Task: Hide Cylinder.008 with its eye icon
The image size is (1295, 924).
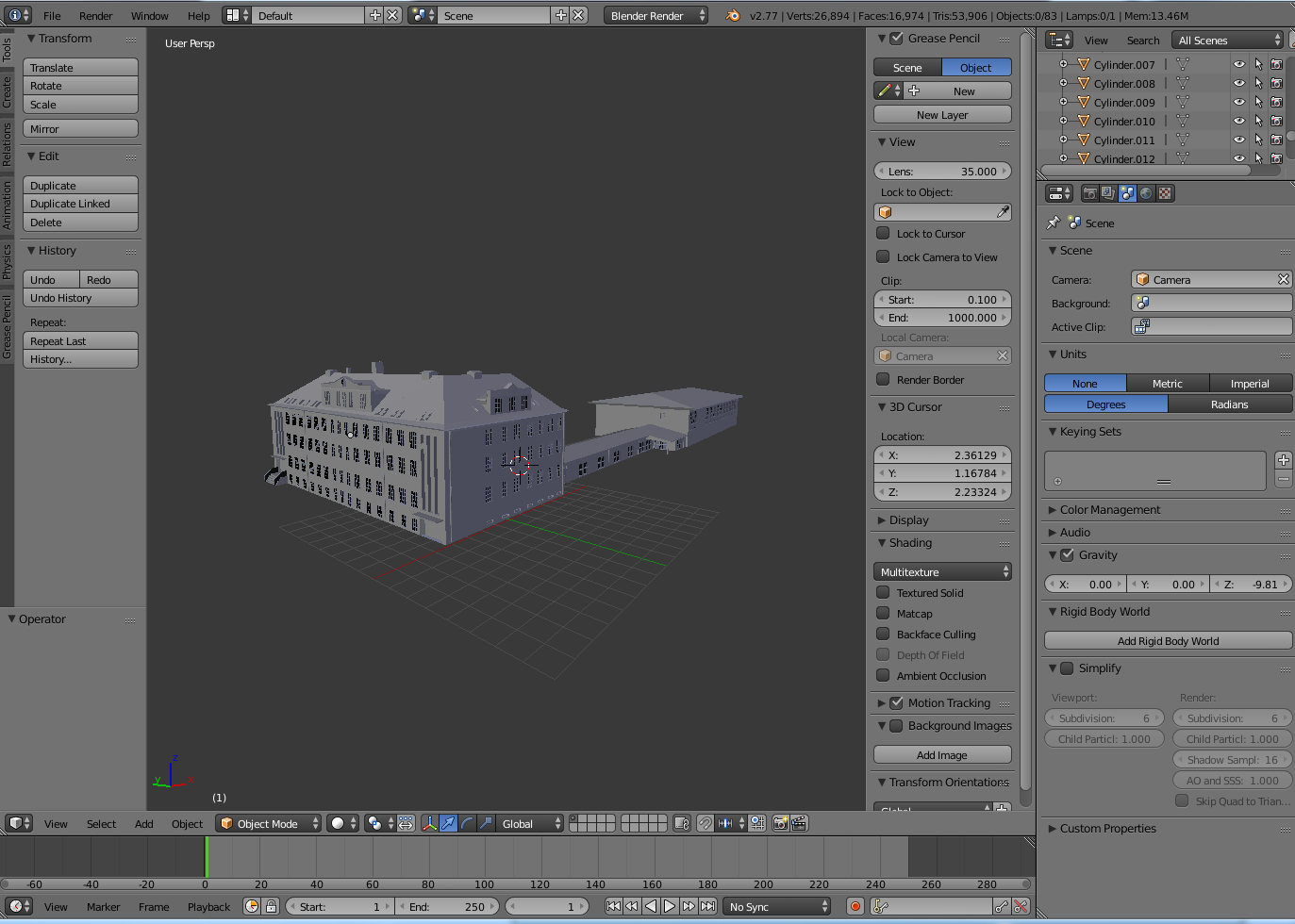Action: 1238,83
